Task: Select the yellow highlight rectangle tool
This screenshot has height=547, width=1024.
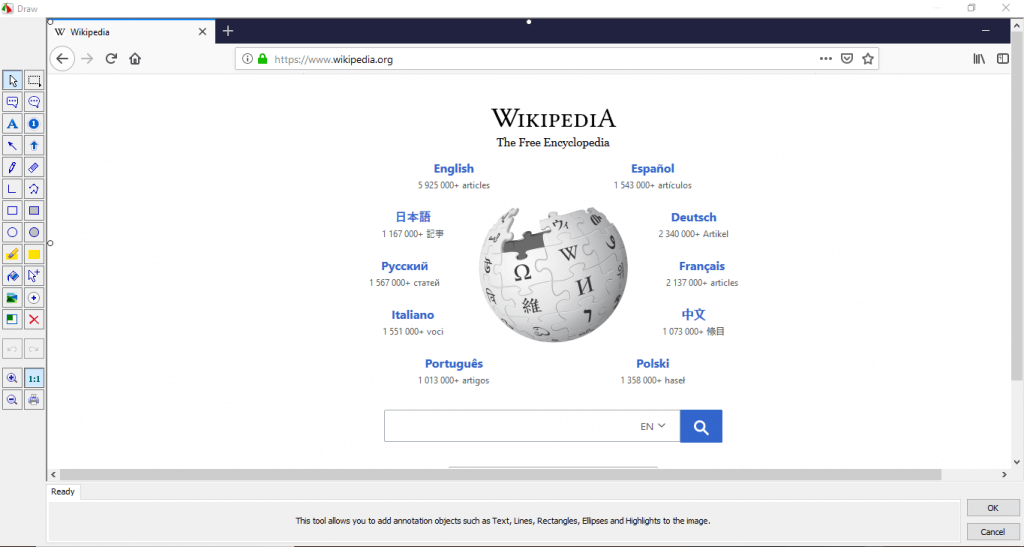Action: tap(34, 255)
